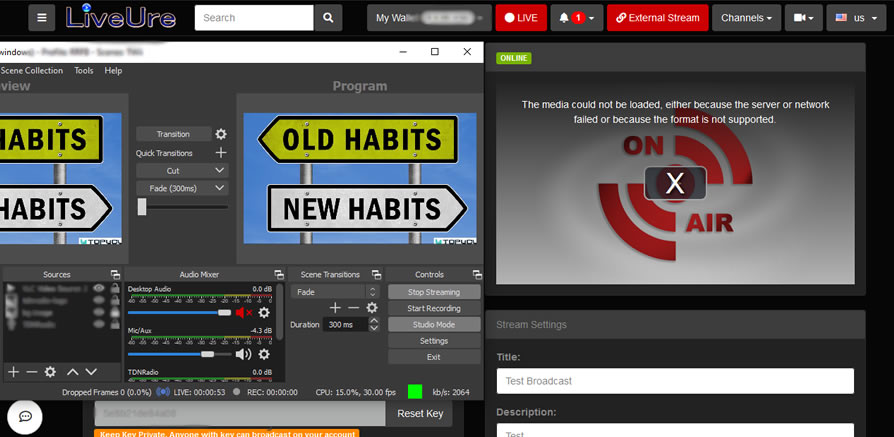The image size is (894, 437).
Task: Move selected source up
Action: [72, 372]
